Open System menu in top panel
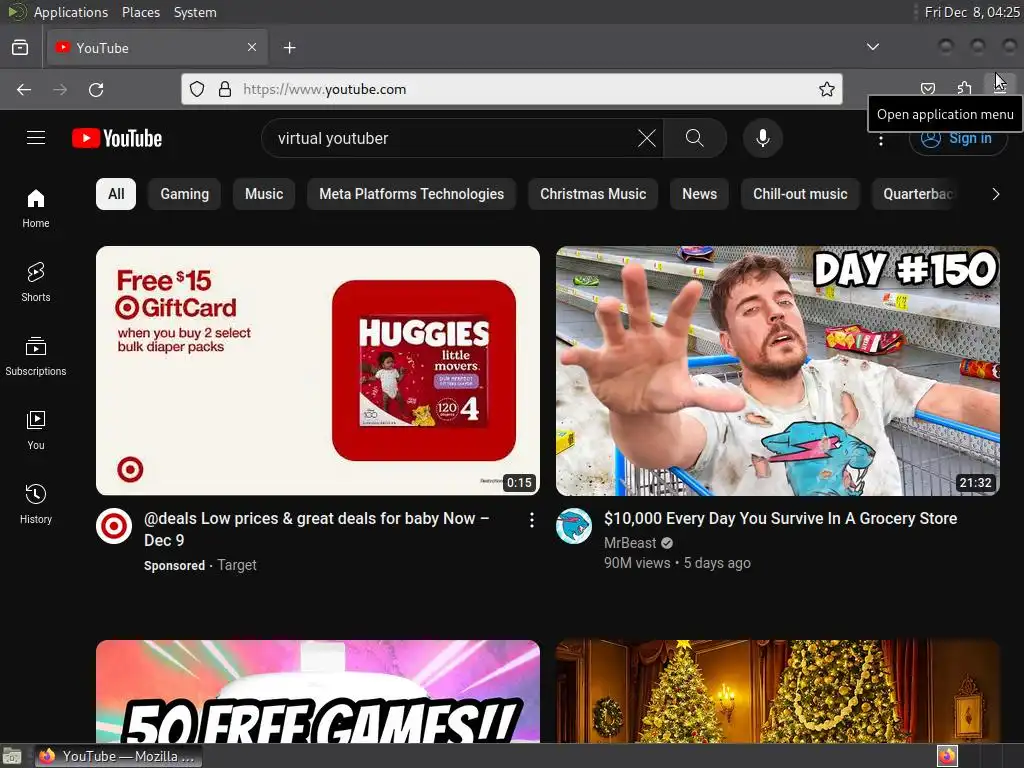The width and height of the screenshot is (1024, 768). pyautogui.click(x=195, y=12)
